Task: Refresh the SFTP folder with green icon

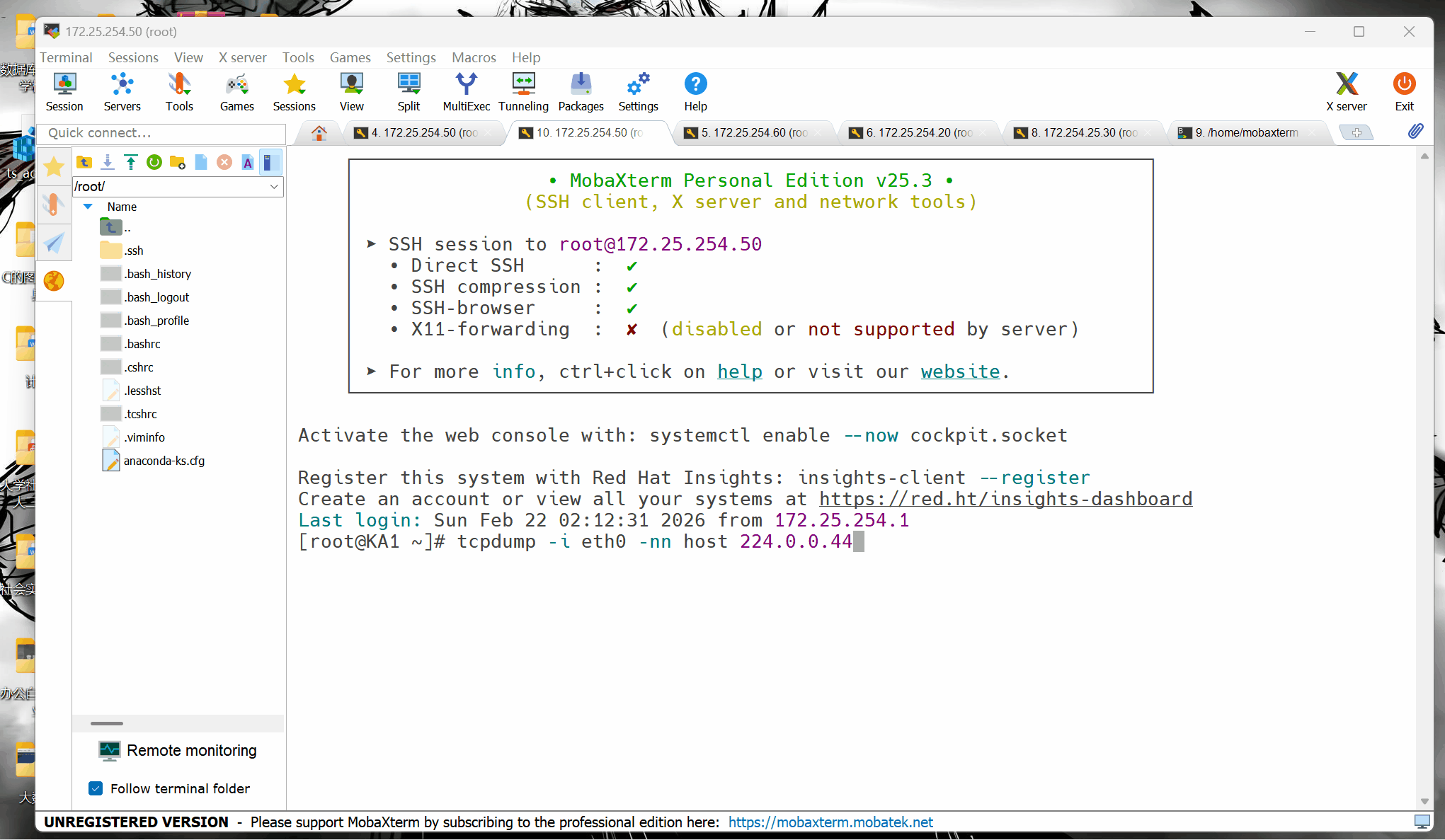Action: (154, 163)
